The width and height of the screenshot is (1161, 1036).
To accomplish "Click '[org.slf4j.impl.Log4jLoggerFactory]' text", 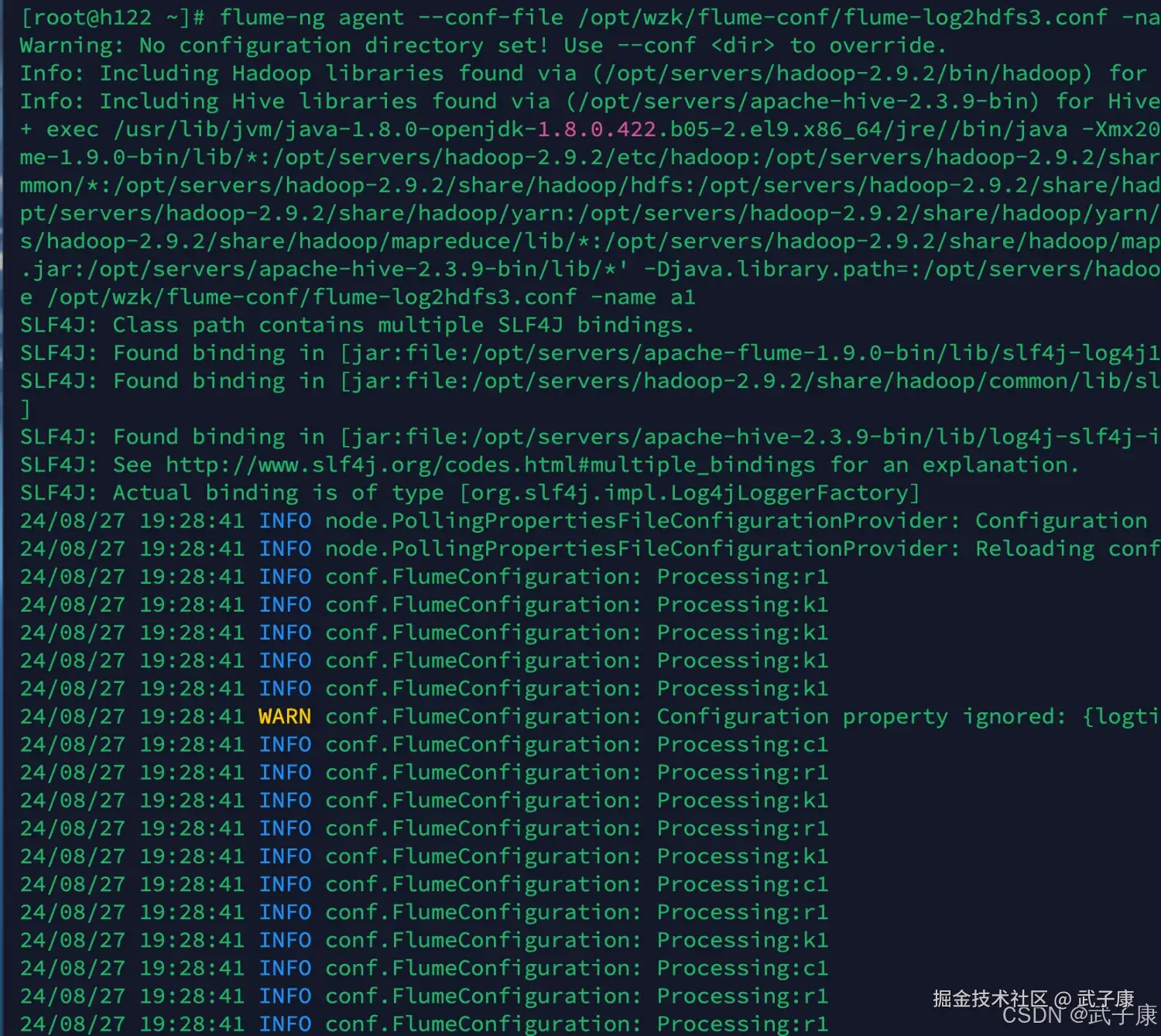I will pyautogui.click(x=690, y=492).
